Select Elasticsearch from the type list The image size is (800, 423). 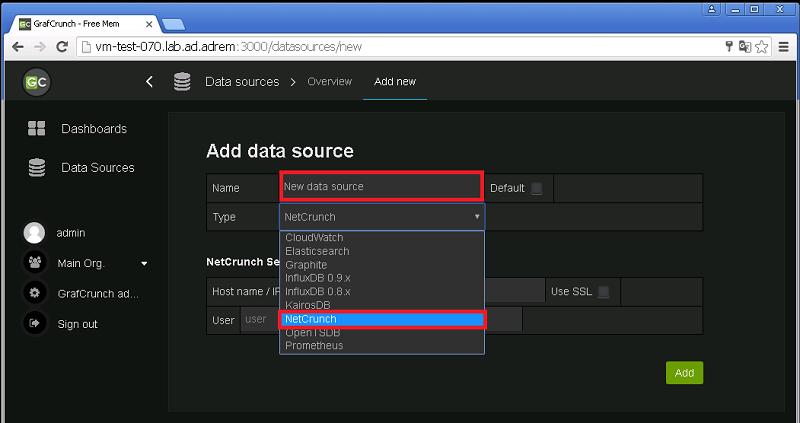pos(382,251)
